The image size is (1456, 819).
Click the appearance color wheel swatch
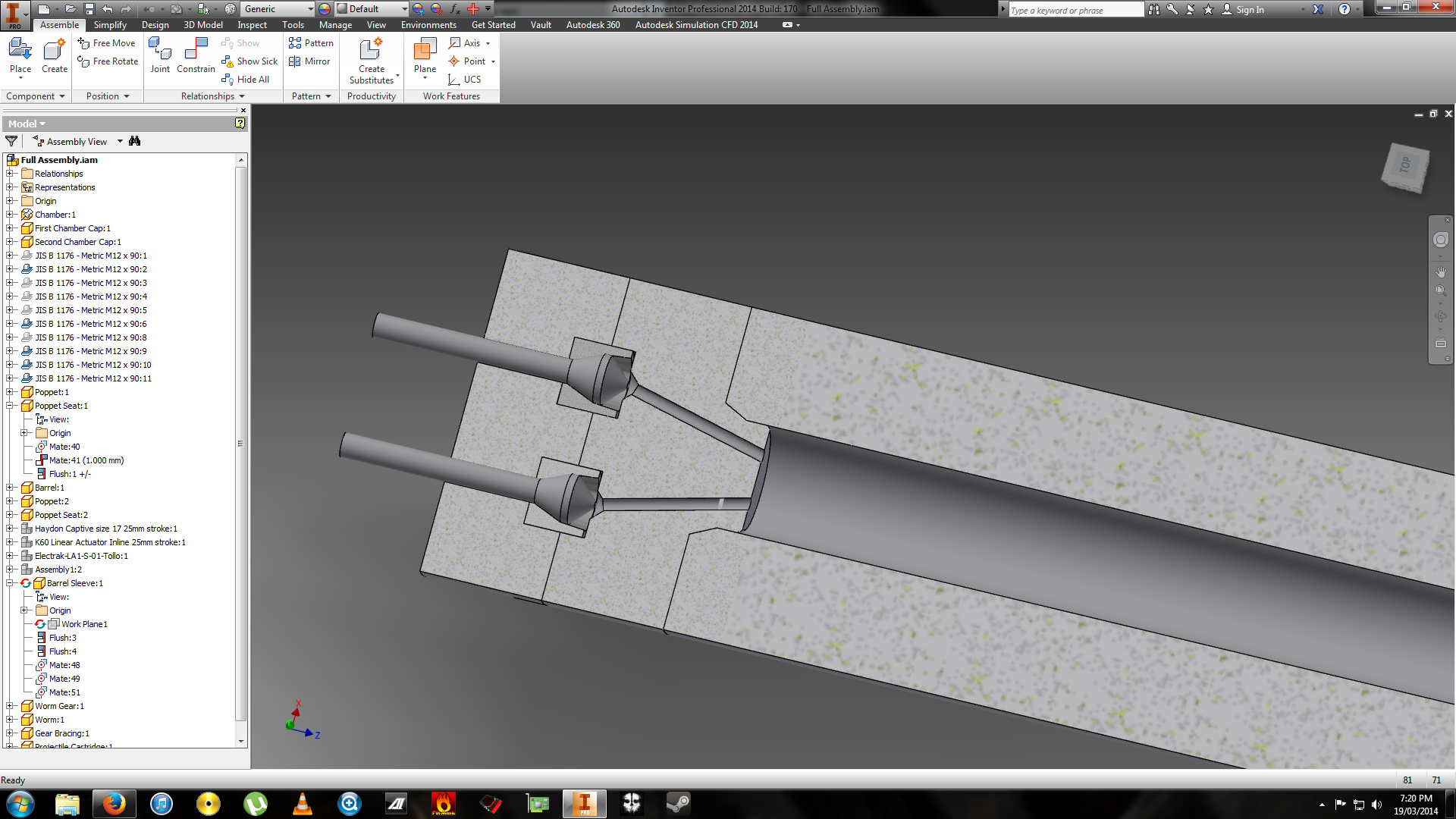(x=325, y=9)
